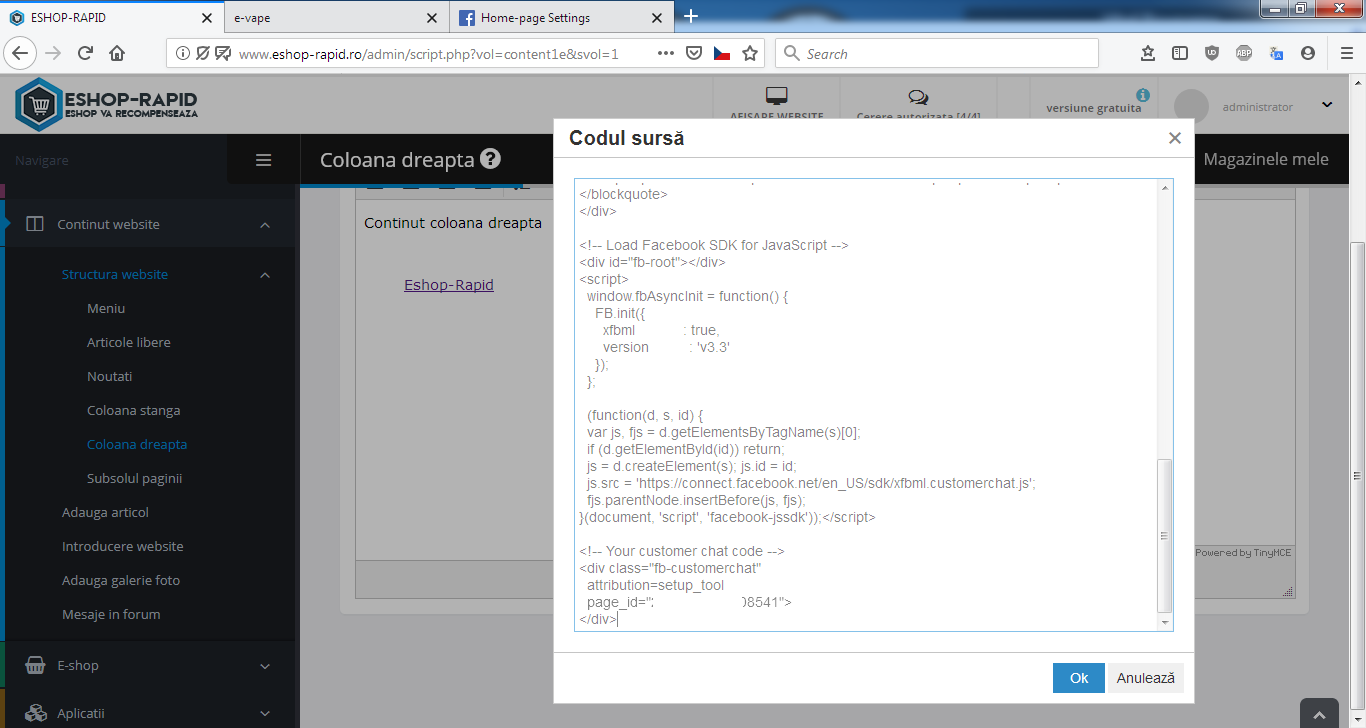Click Afisare website monitor icon
Screen dimensions: 1366x728
[777, 97]
